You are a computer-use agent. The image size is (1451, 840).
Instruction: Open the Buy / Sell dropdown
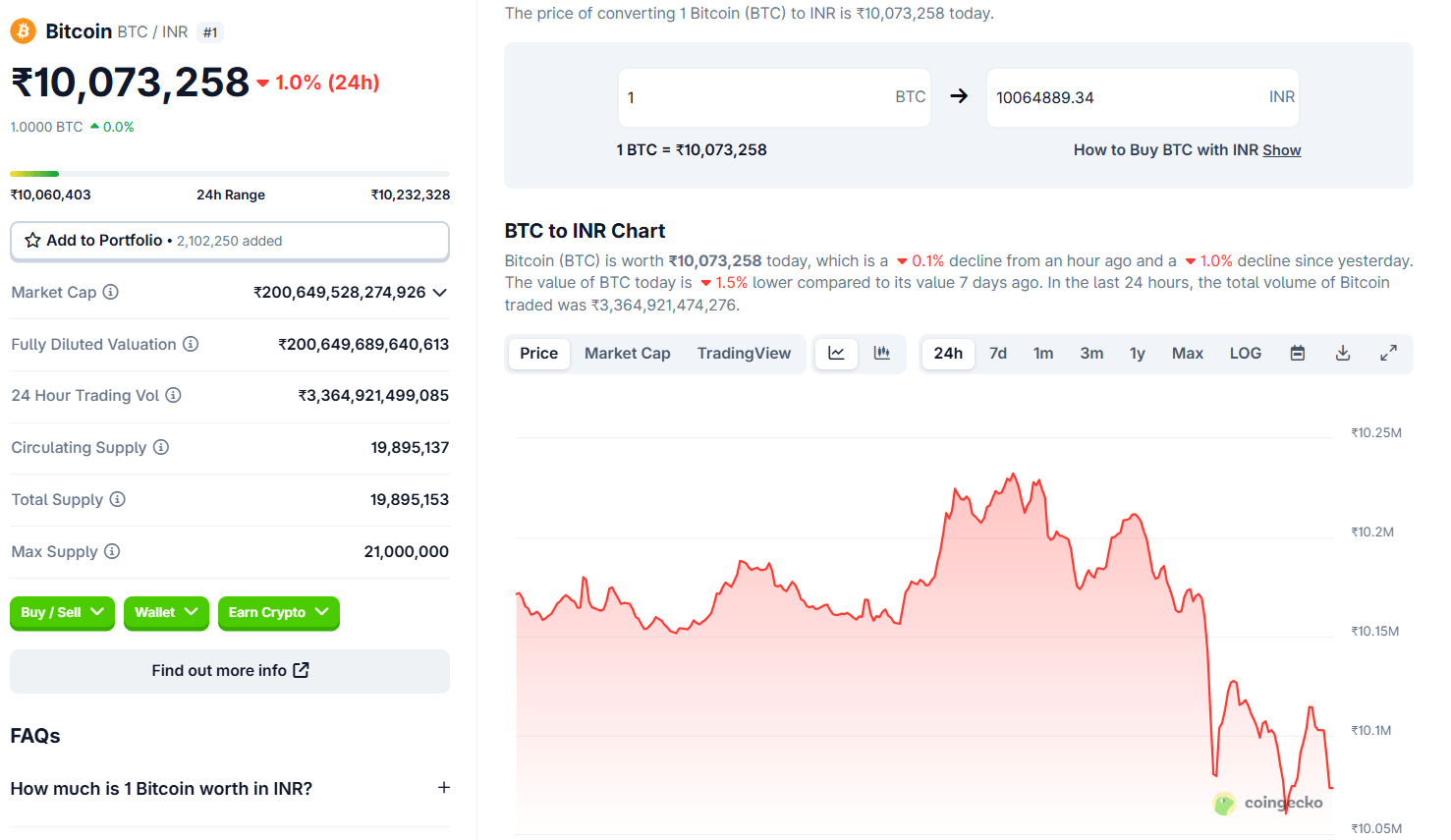coord(62,612)
